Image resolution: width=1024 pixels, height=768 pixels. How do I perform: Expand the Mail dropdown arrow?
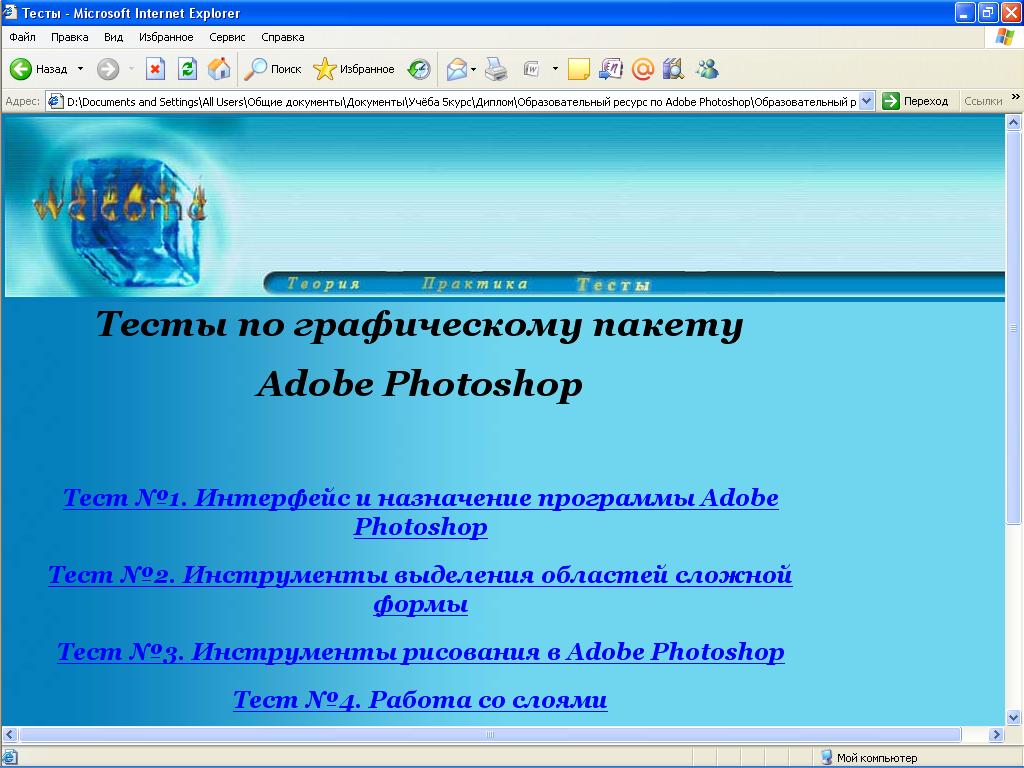click(473, 69)
